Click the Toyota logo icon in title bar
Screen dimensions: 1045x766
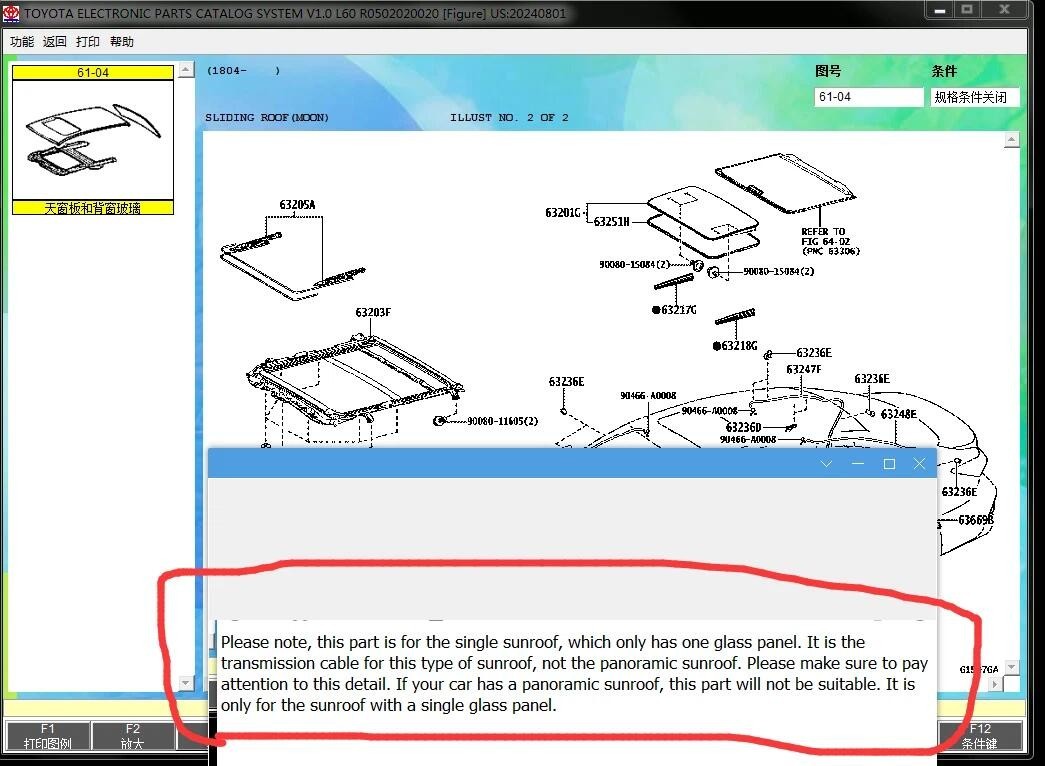point(11,13)
